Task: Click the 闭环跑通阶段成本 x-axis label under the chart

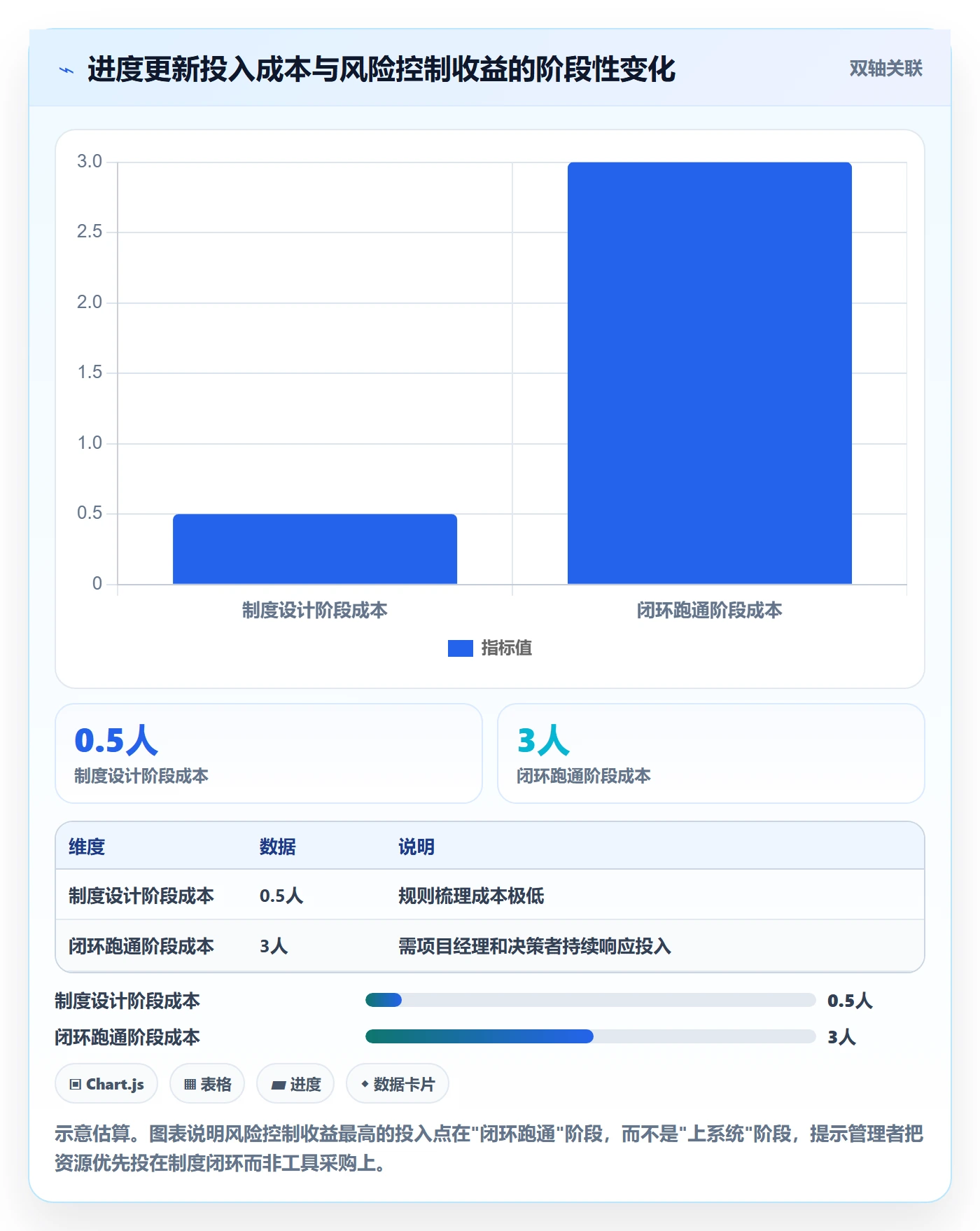Action: pos(710,611)
